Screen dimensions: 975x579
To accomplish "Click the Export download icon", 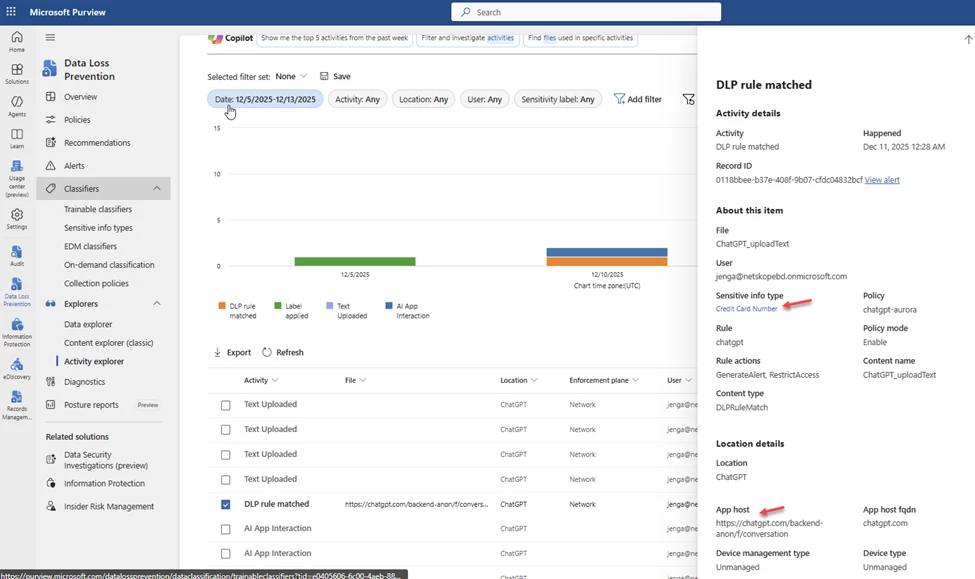I will 218,352.
